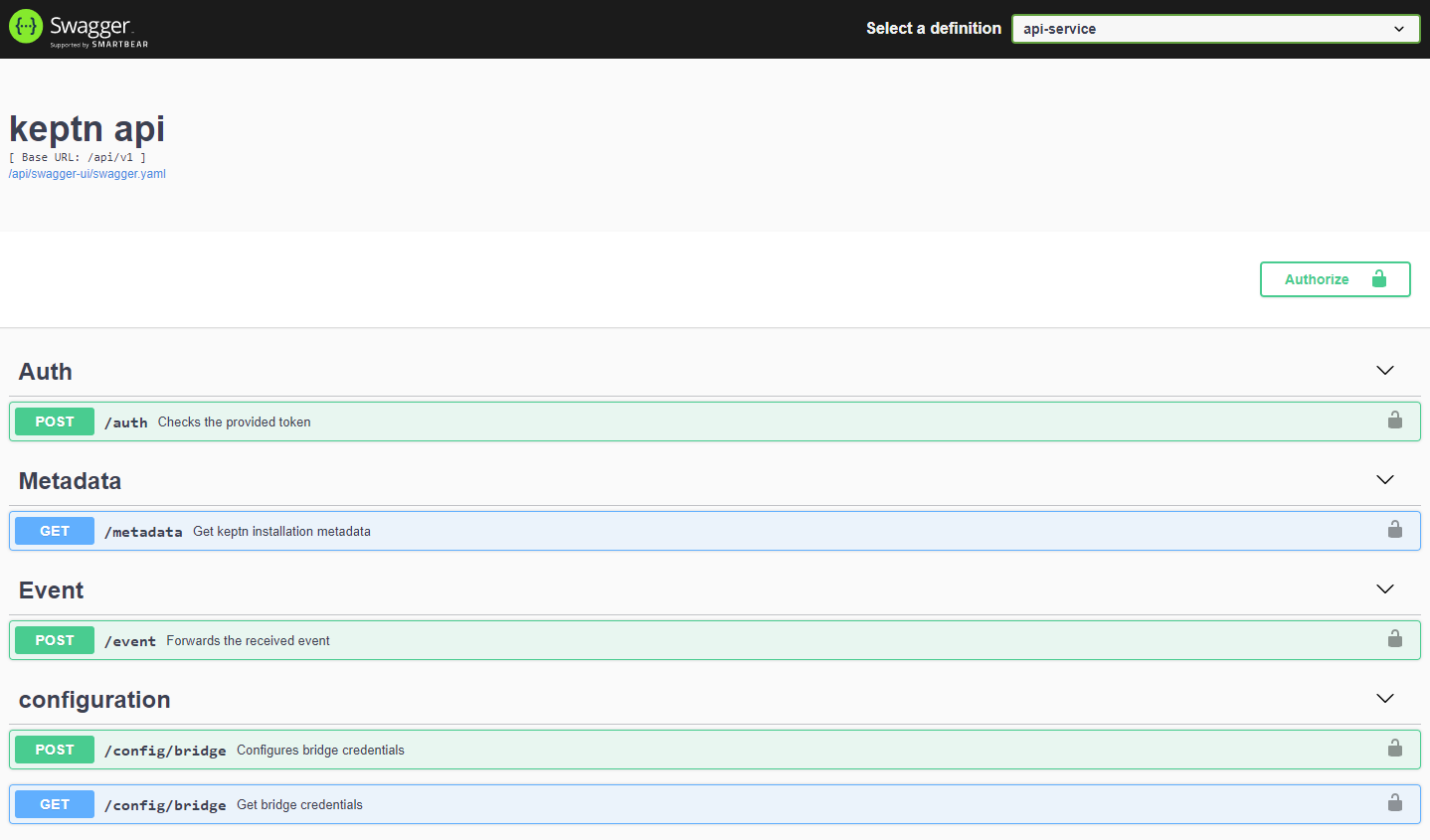
Task: Click the /metadata path text
Action: click(143, 532)
